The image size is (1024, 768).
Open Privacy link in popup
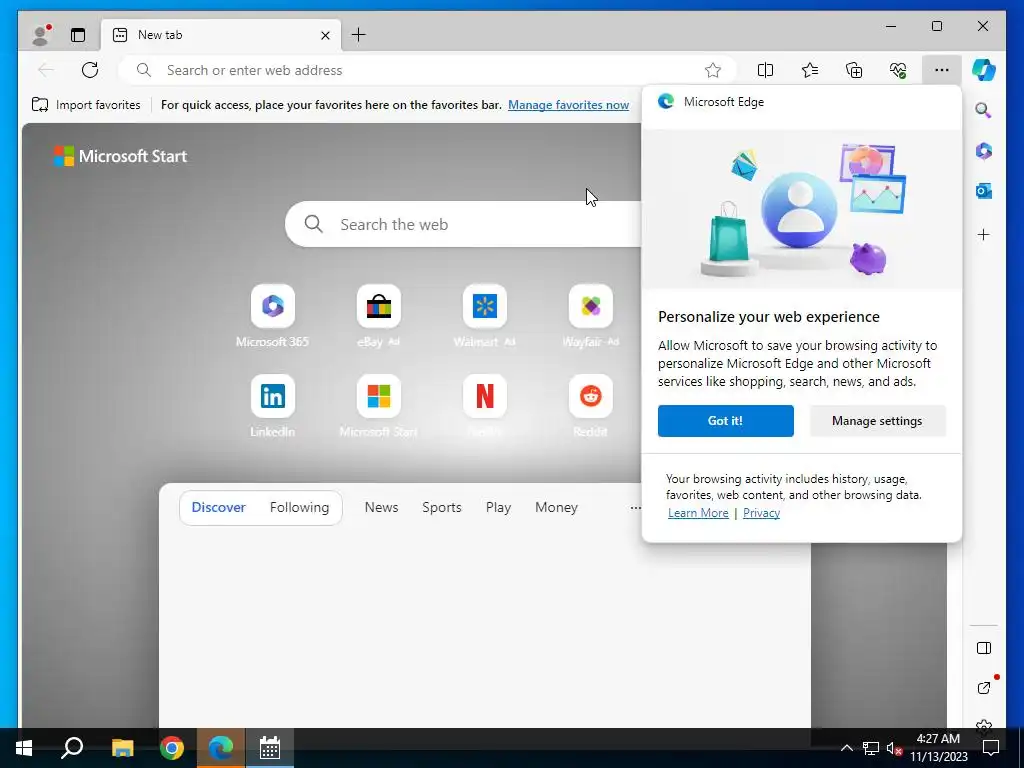tap(761, 513)
